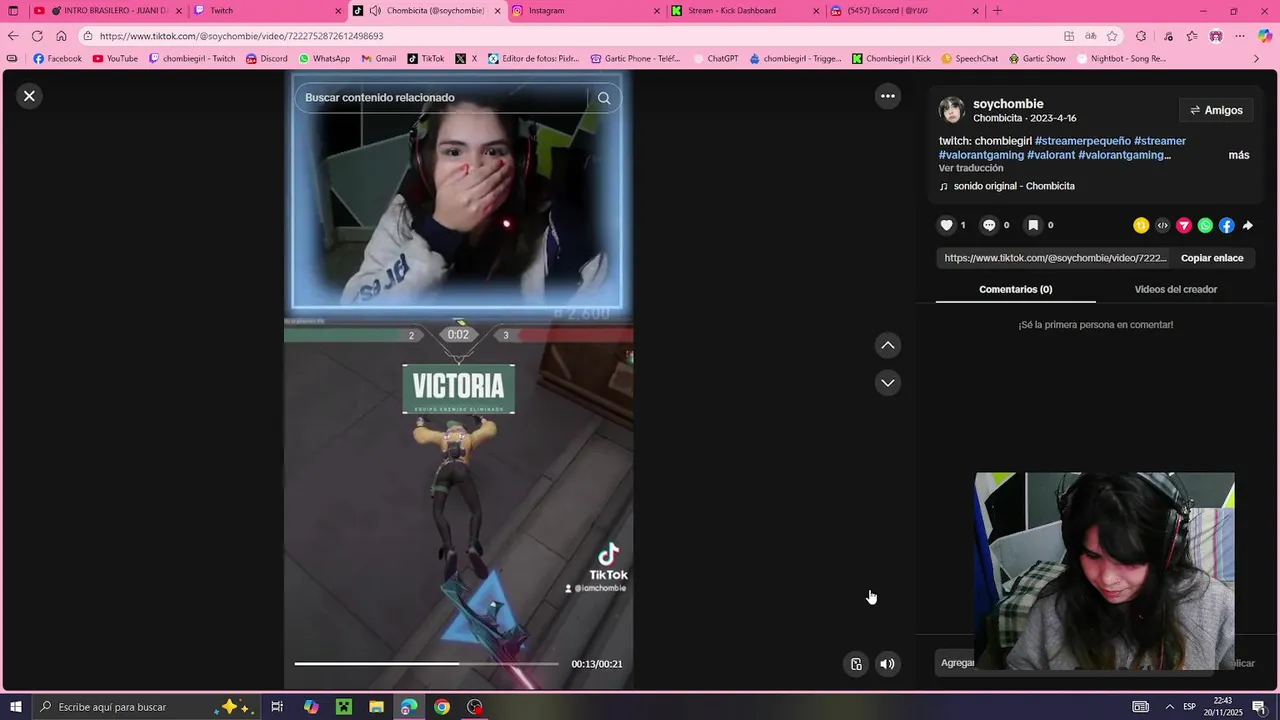The image size is (1280, 720).
Task: Get embed code icon
Action: pos(1162,225)
